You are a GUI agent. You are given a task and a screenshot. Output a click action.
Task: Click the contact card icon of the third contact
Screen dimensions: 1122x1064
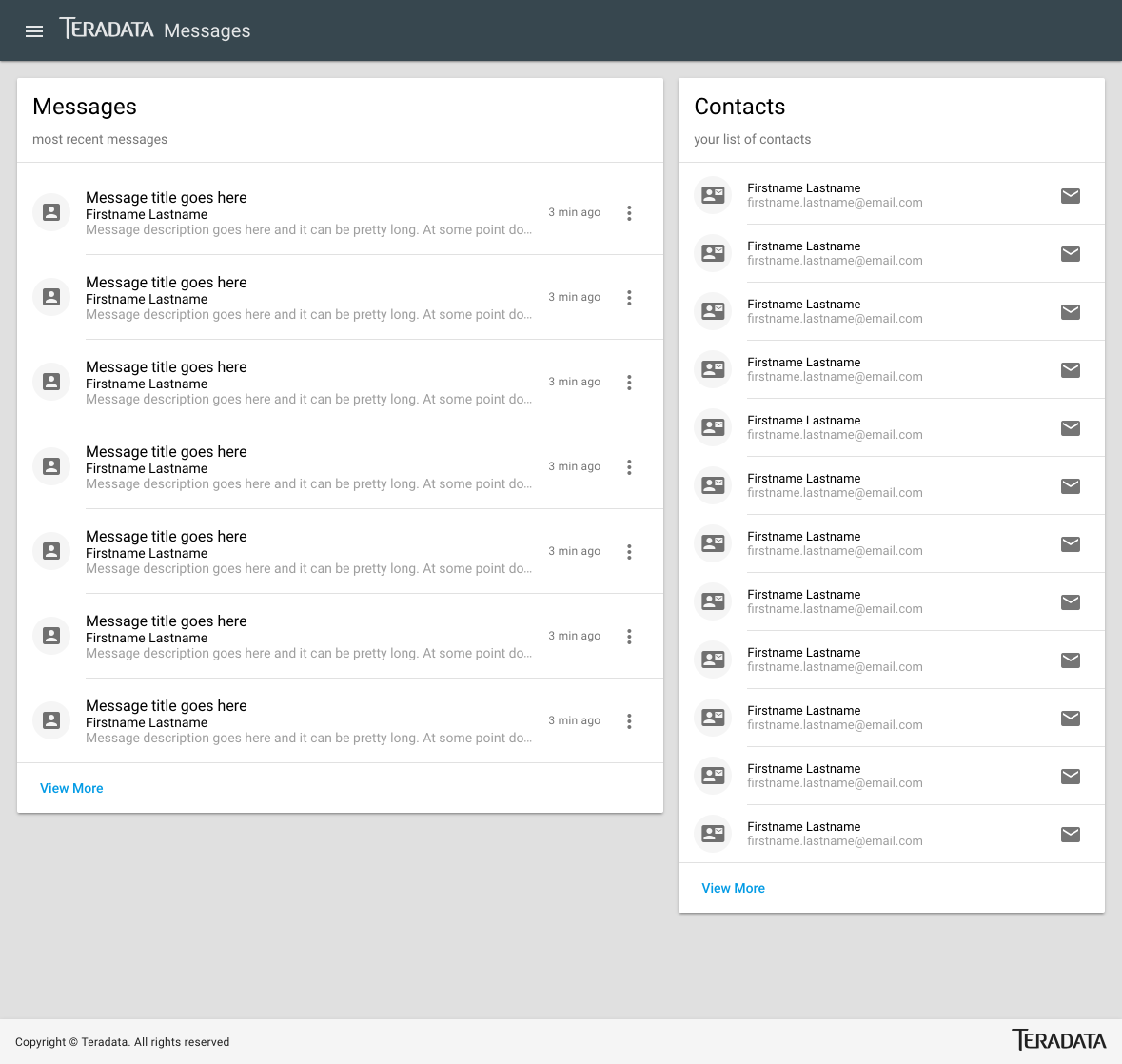(713, 311)
